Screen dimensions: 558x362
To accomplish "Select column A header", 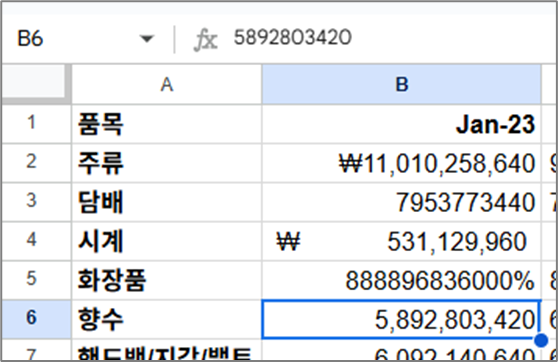I will (167, 84).
